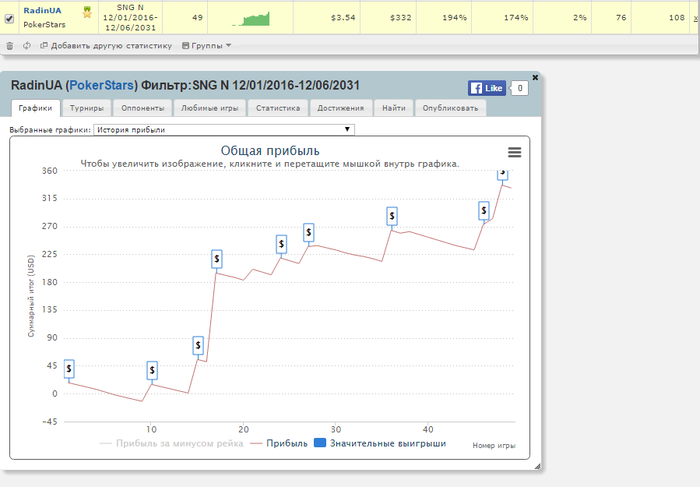The height and width of the screenshot is (487, 700).
Task: Select the 'Найти' tab
Action: (x=394, y=108)
